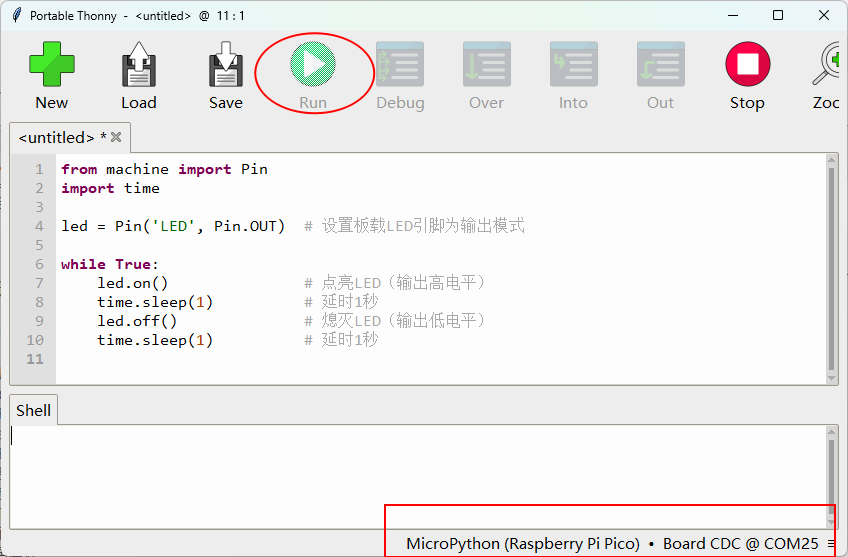Minimize the Thonny window
The width and height of the screenshot is (848, 557).
point(733,15)
